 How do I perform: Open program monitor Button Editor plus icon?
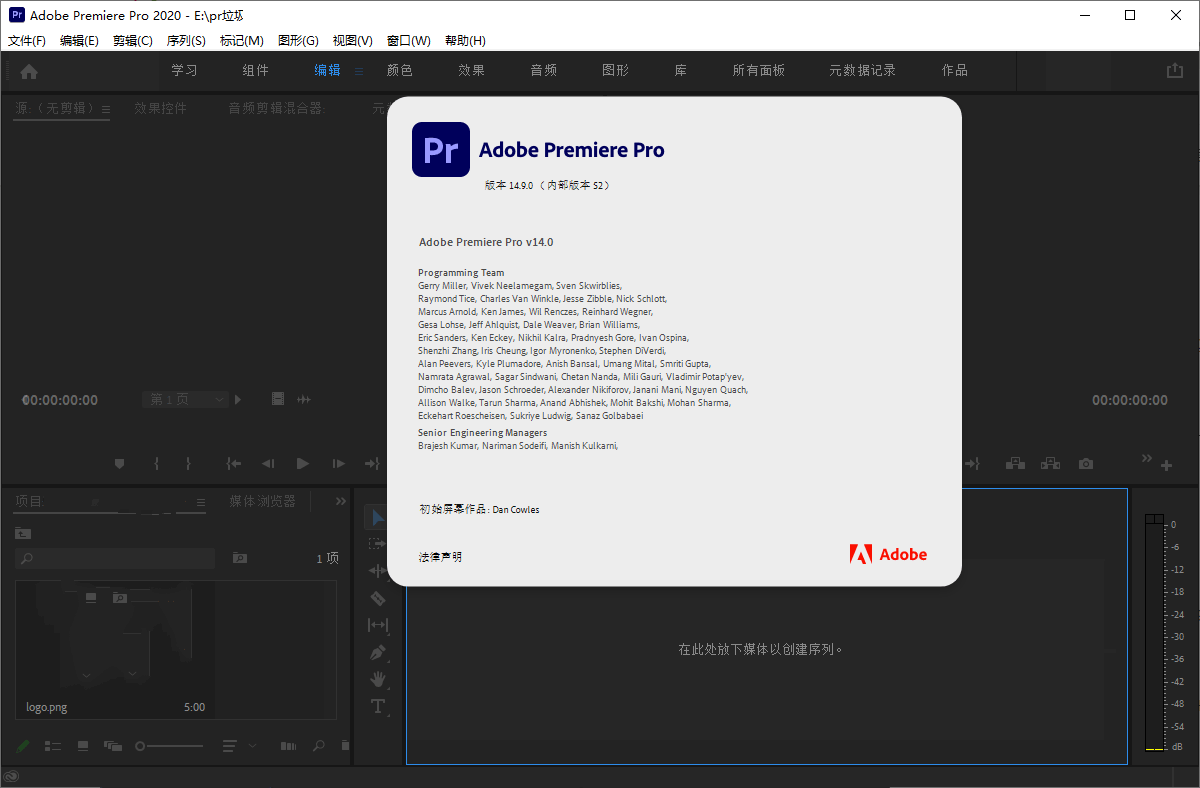1166,465
